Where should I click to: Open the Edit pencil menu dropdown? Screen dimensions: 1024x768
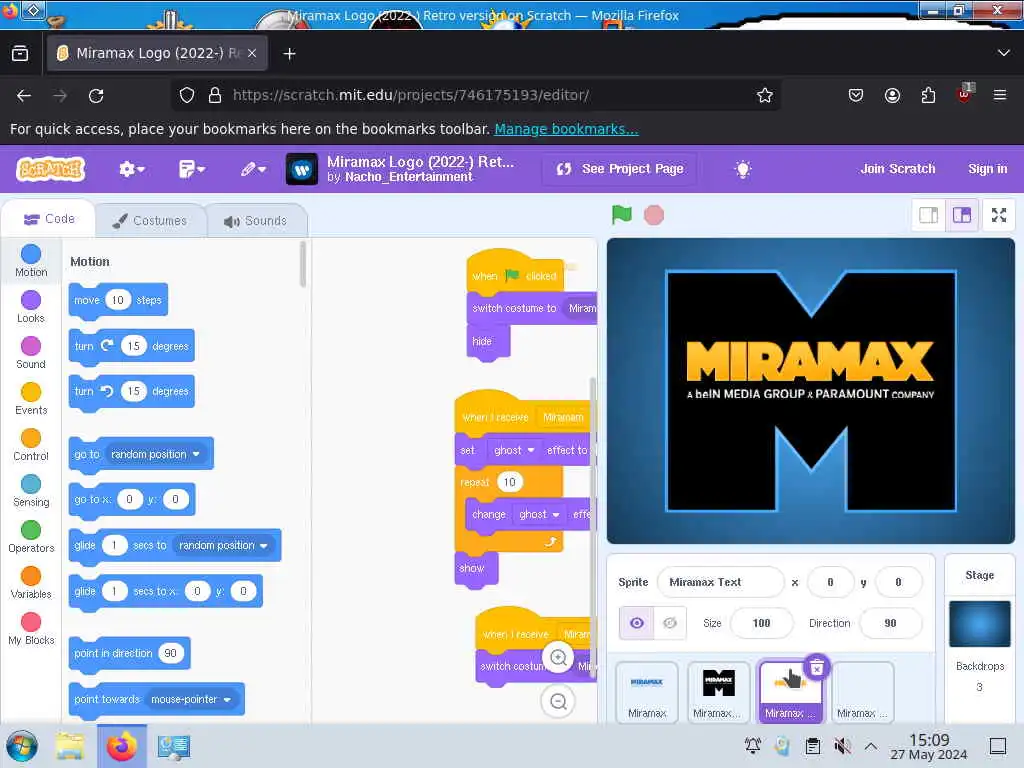pyautogui.click(x=253, y=169)
